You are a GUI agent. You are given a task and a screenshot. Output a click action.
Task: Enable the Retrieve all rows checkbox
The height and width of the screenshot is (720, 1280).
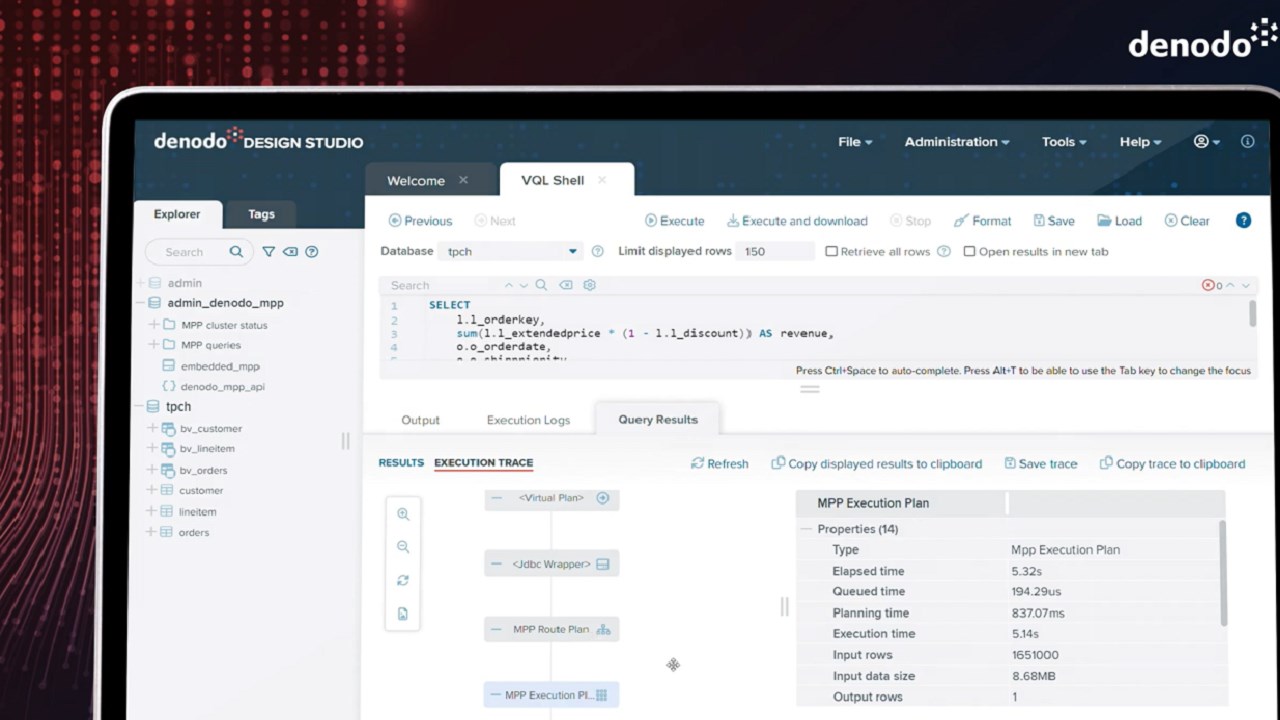831,252
